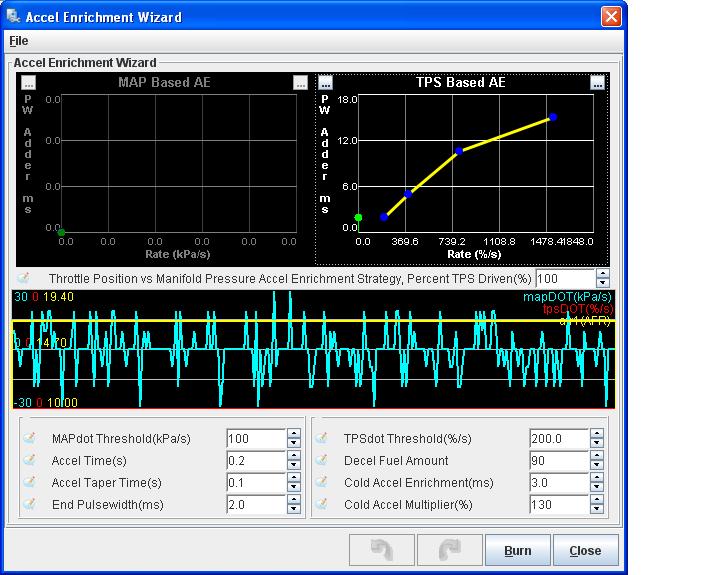Click the icon beside MAPdot Threshold
Image resolution: width=702 pixels, height=575 pixels.
[x=30, y=439]
